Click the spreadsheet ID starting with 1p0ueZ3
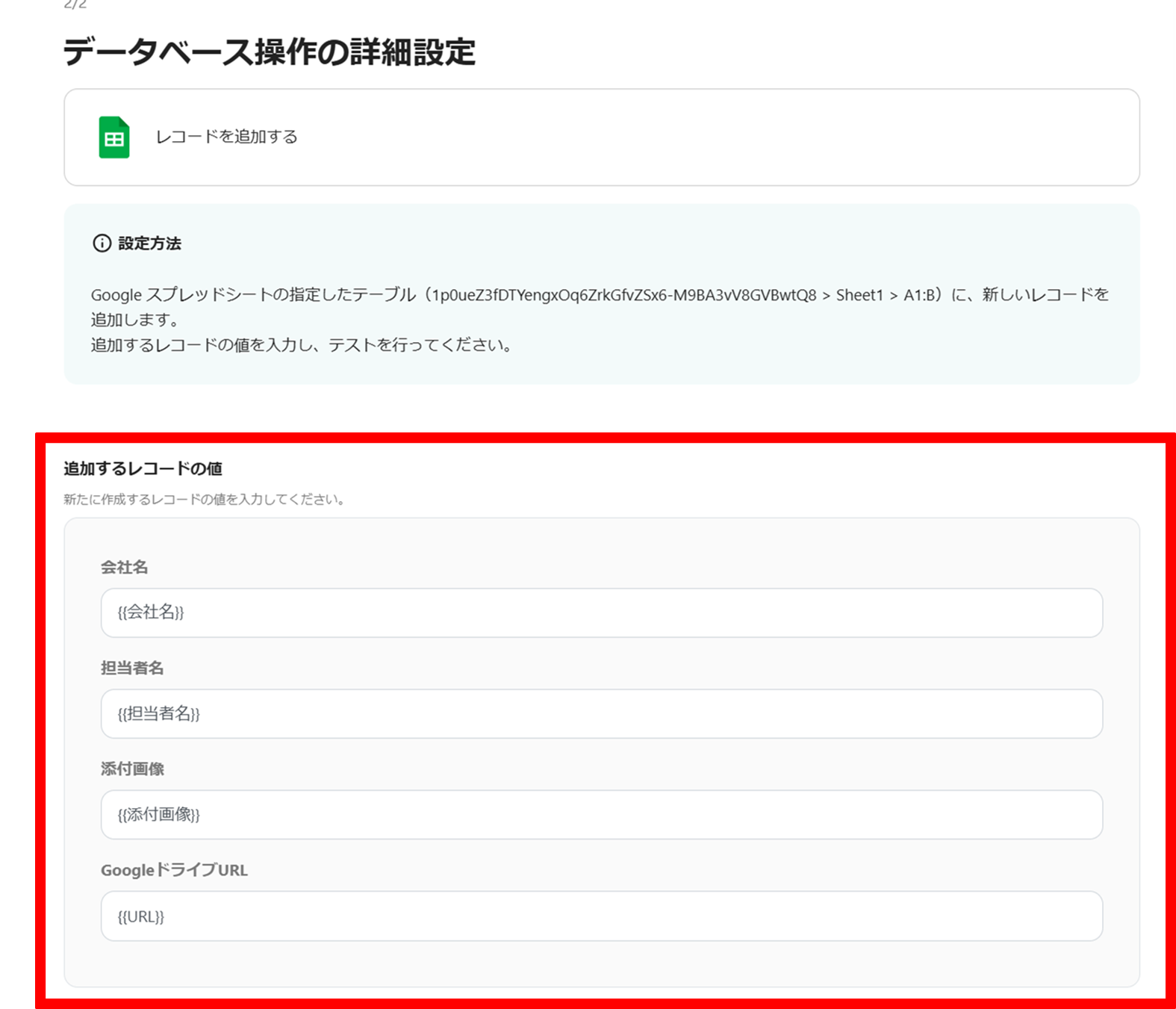The image size is (1176, 1009). point(624,295)
